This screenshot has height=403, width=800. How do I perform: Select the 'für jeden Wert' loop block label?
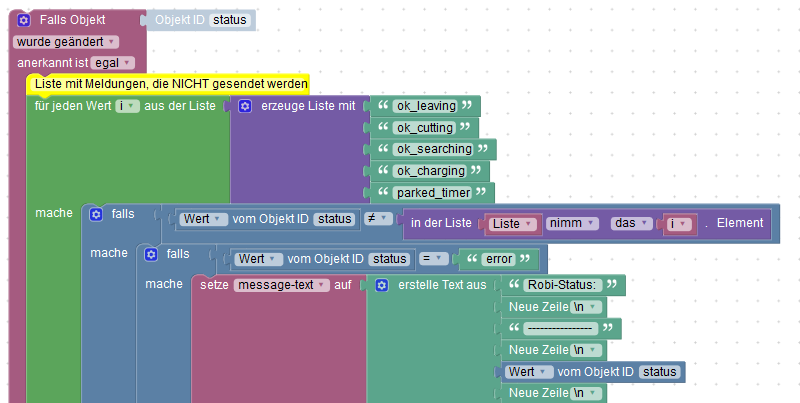tap(73, 106)
